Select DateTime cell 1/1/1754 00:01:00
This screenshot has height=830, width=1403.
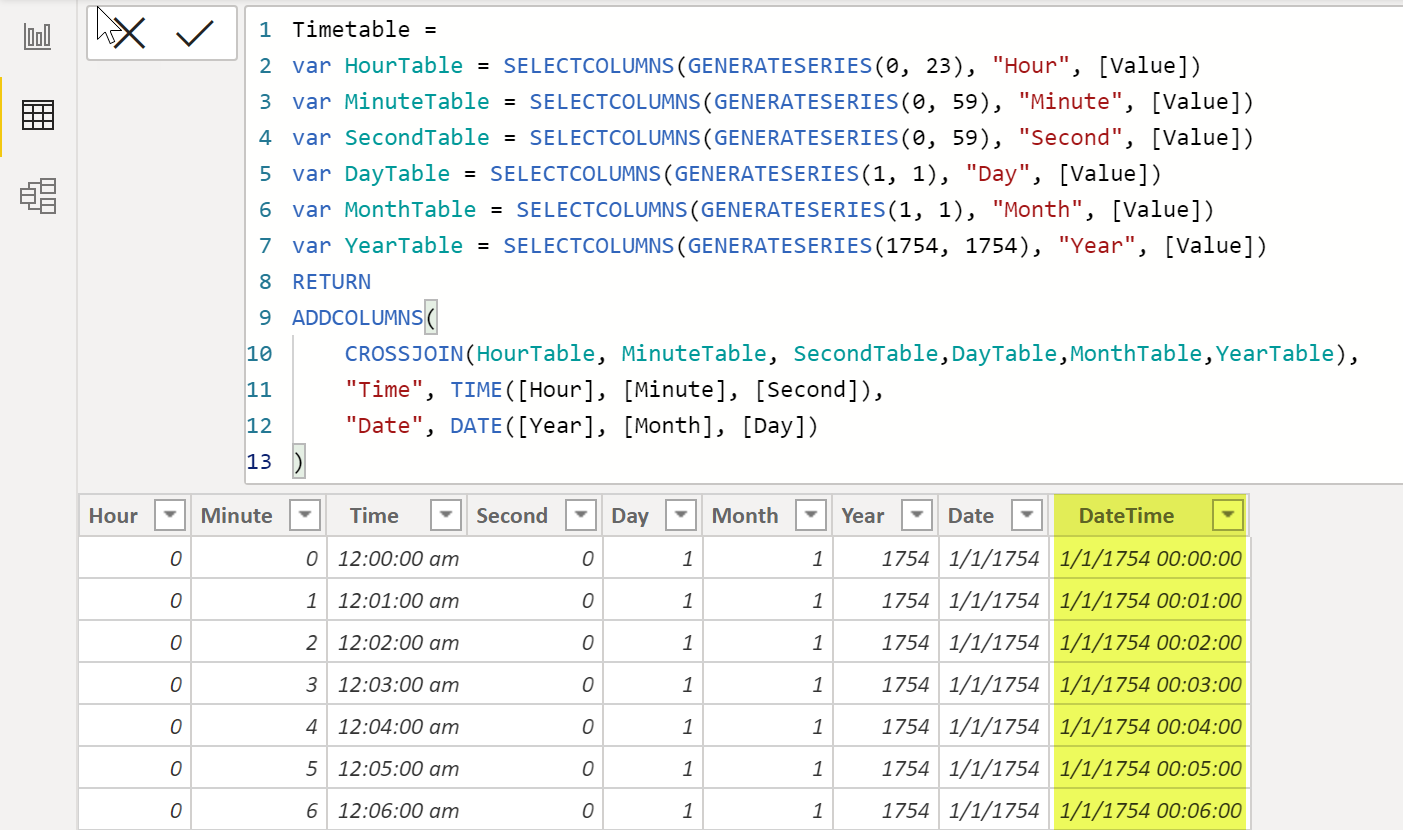(1150, 601)
